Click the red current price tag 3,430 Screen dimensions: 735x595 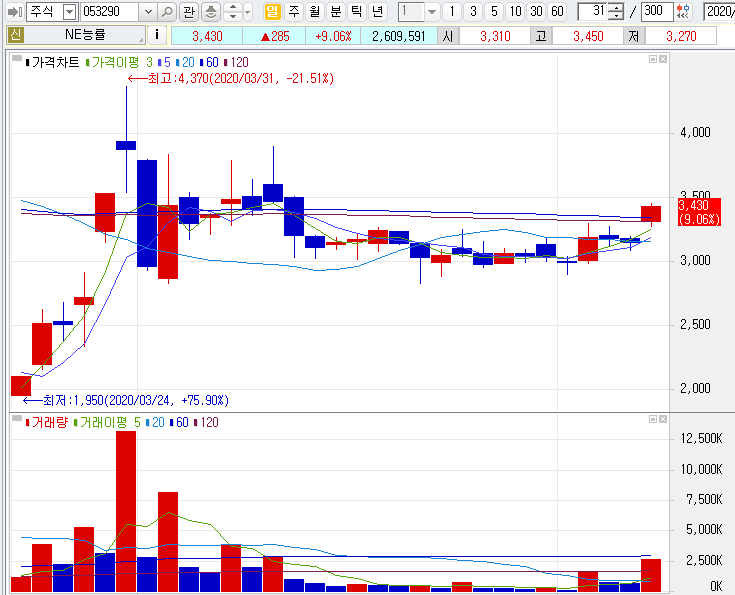tap(699, 211)
